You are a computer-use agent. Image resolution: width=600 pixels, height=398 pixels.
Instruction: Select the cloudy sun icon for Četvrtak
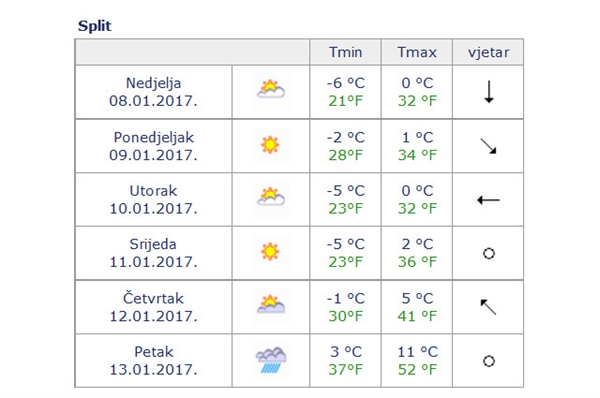[271, 305]
